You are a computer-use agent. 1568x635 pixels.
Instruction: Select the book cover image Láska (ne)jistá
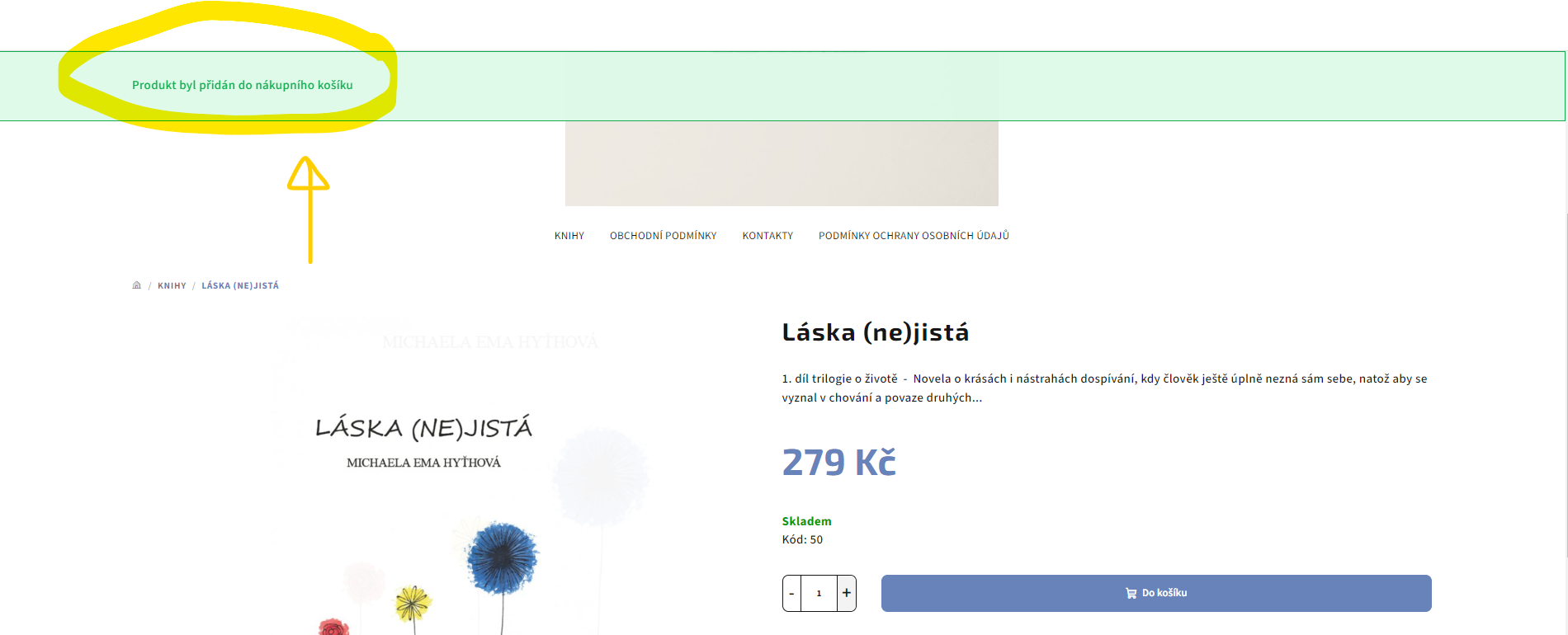click(462, 474)
